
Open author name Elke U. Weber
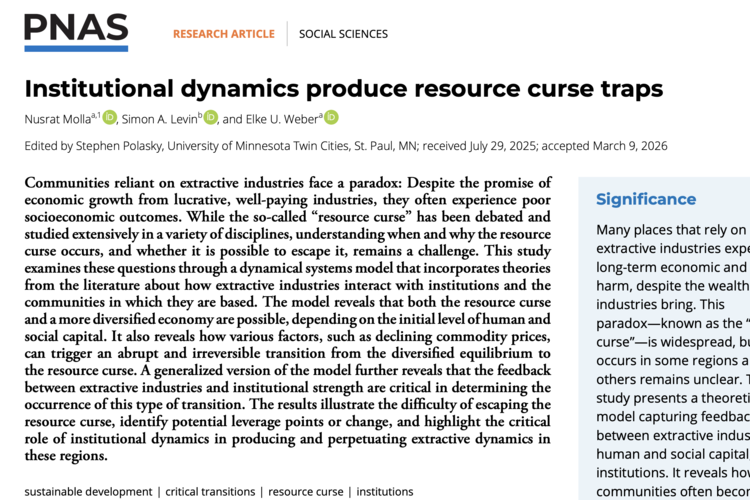(x=282, y=119)
